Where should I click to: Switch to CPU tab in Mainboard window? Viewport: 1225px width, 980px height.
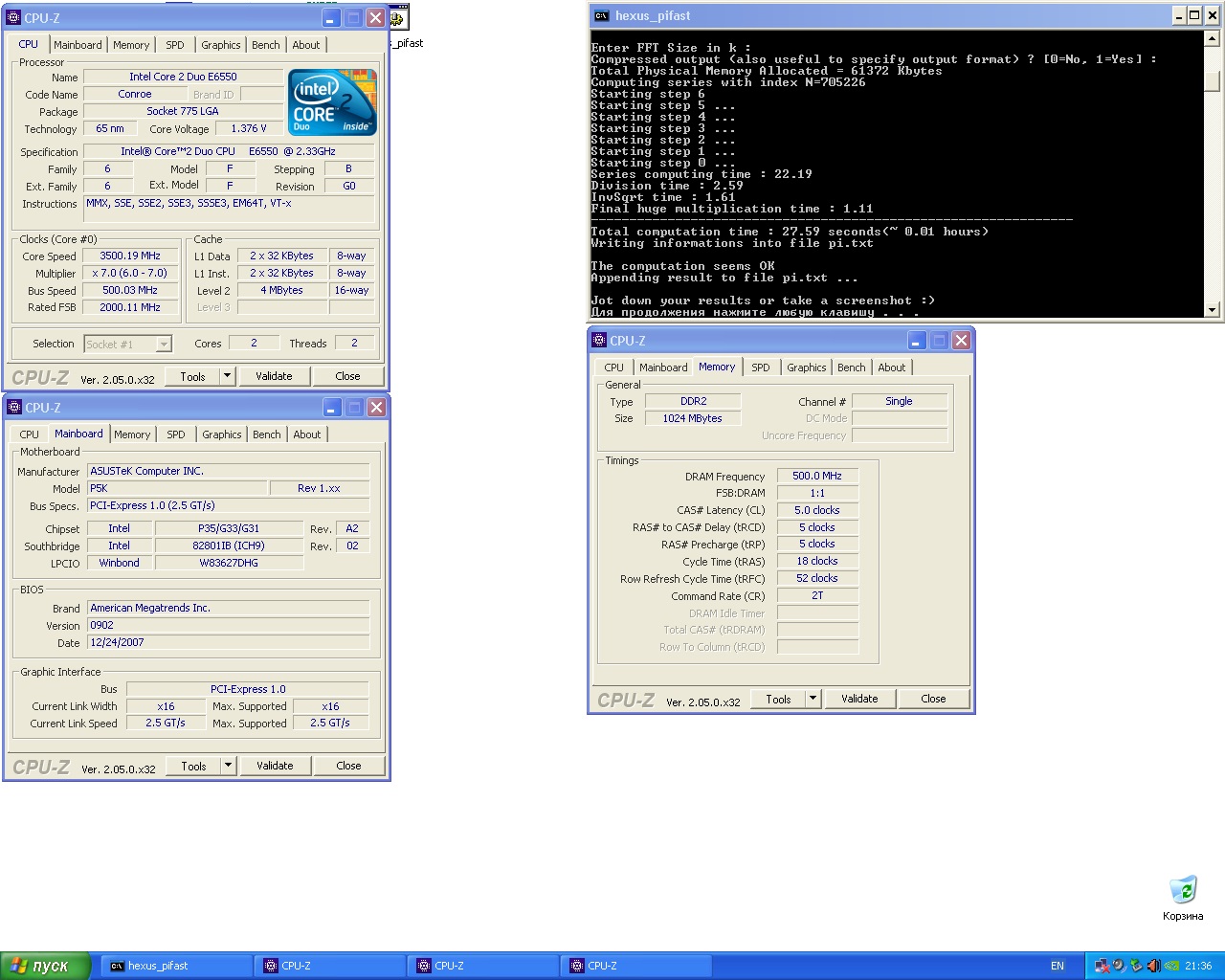tap(30, 434)
